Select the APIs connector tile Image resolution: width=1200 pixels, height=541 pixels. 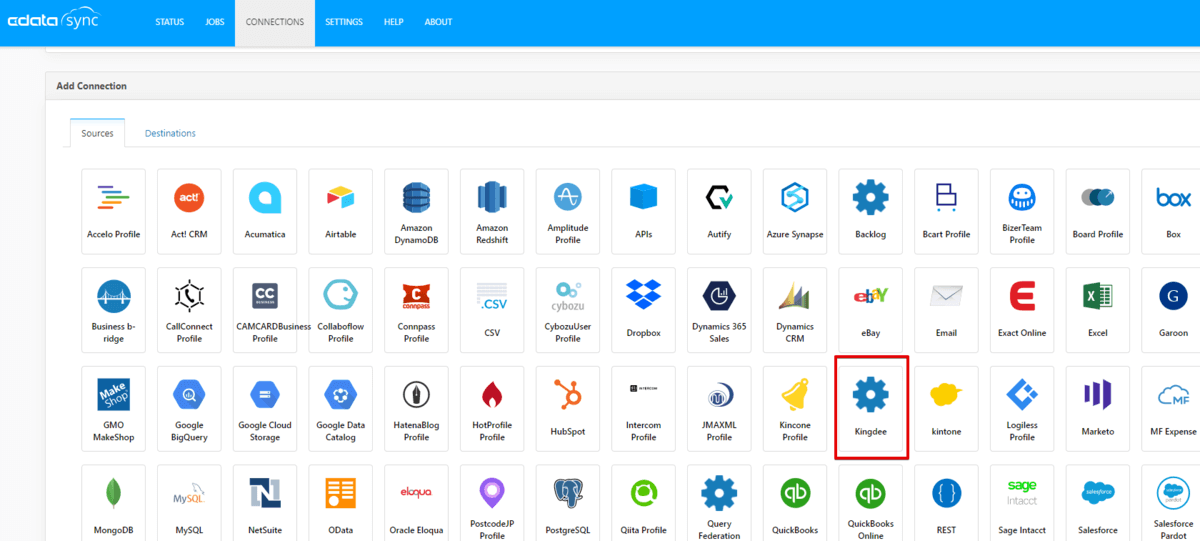[x=643, y=211]
